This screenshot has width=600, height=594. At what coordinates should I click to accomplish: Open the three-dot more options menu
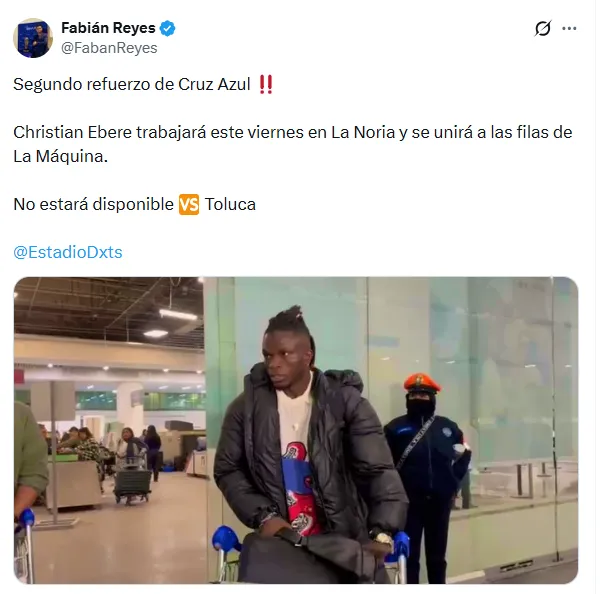[x=569, y=28]
